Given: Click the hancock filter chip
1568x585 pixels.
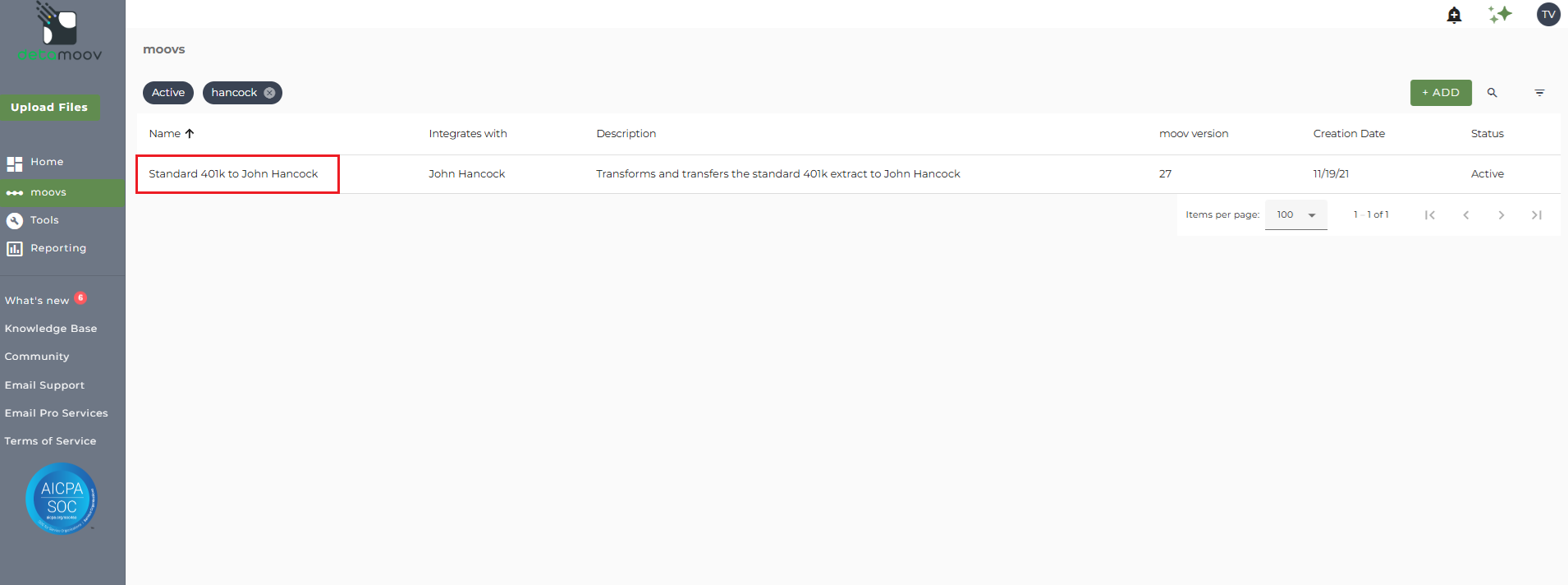Looking at the screenshot, I should pyautogui.click(x=234, y=93).
